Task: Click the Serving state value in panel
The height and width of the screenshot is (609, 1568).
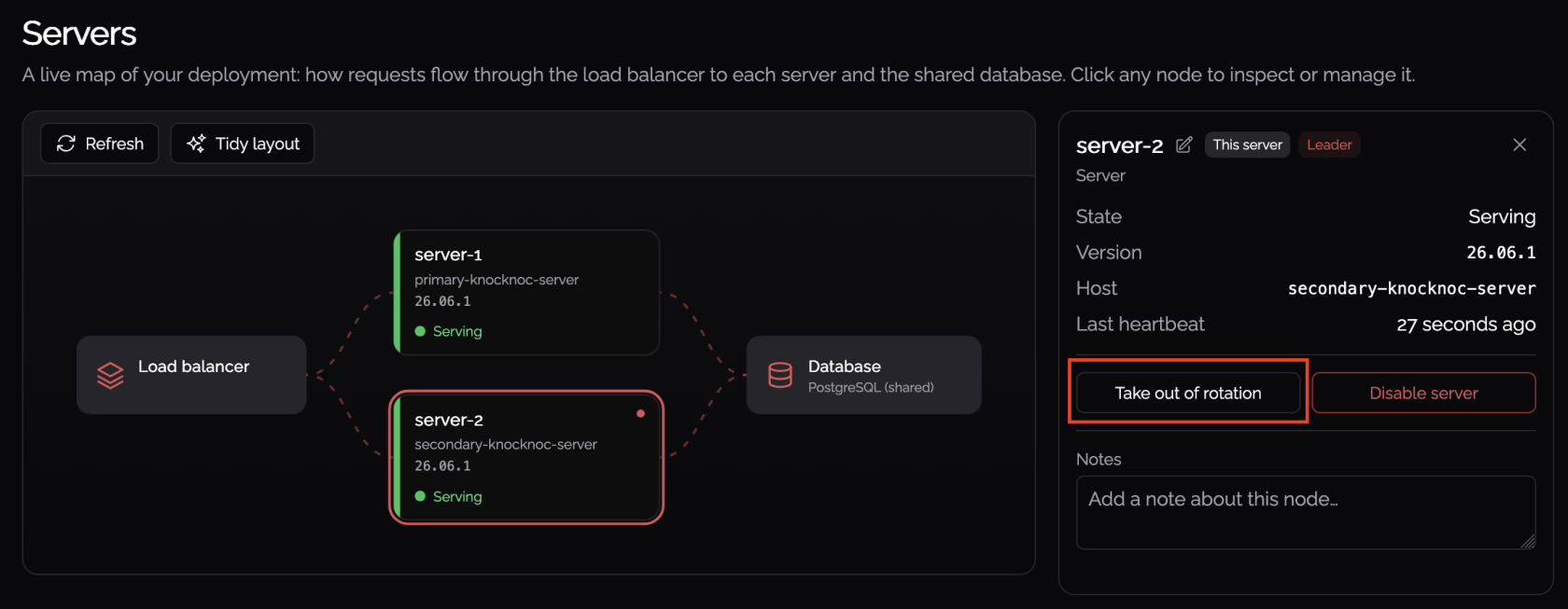Action: pos(1502,216)
